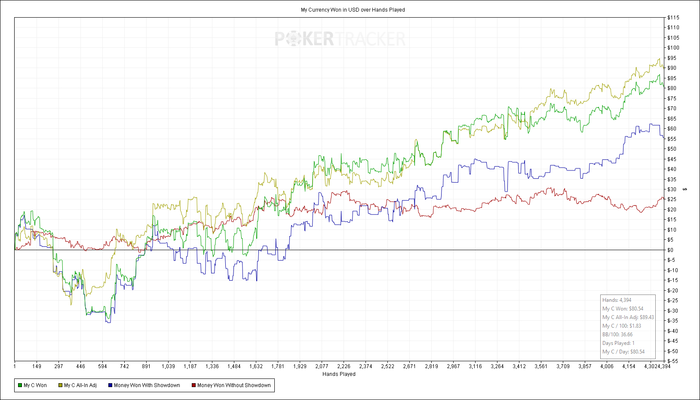
Task: Click the 4,154 x-axis tick label
Action: [x=629, y=367]
